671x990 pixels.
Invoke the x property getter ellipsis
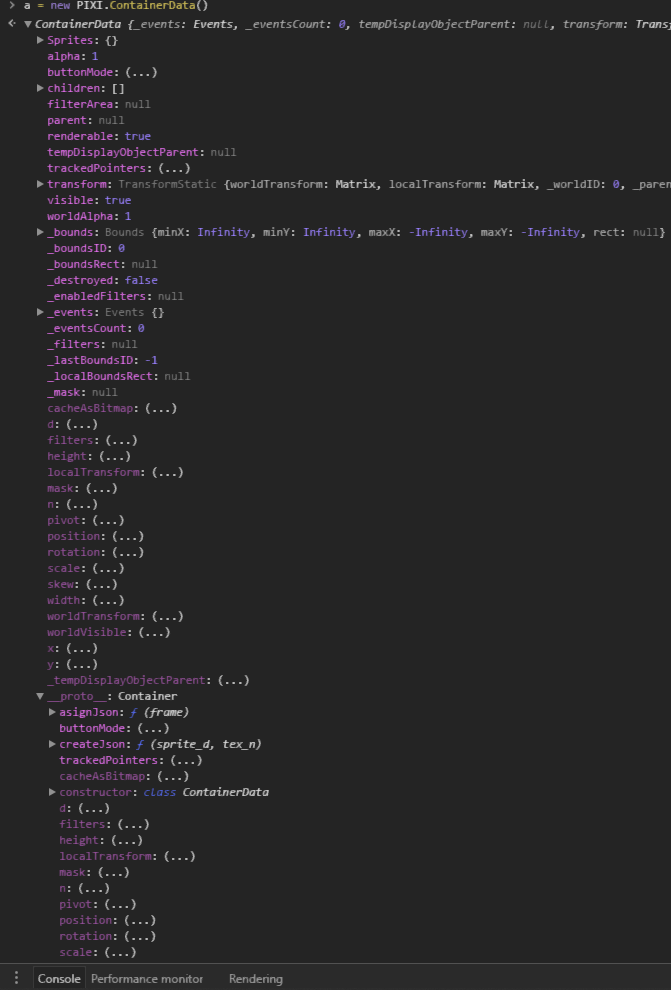(x=82, y=648)
